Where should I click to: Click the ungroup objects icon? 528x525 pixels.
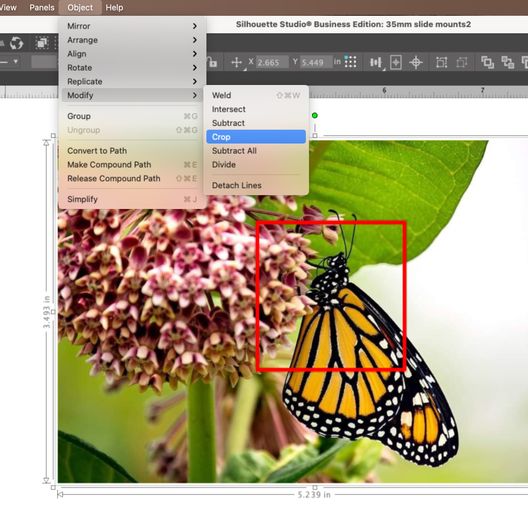click(462, 62)
